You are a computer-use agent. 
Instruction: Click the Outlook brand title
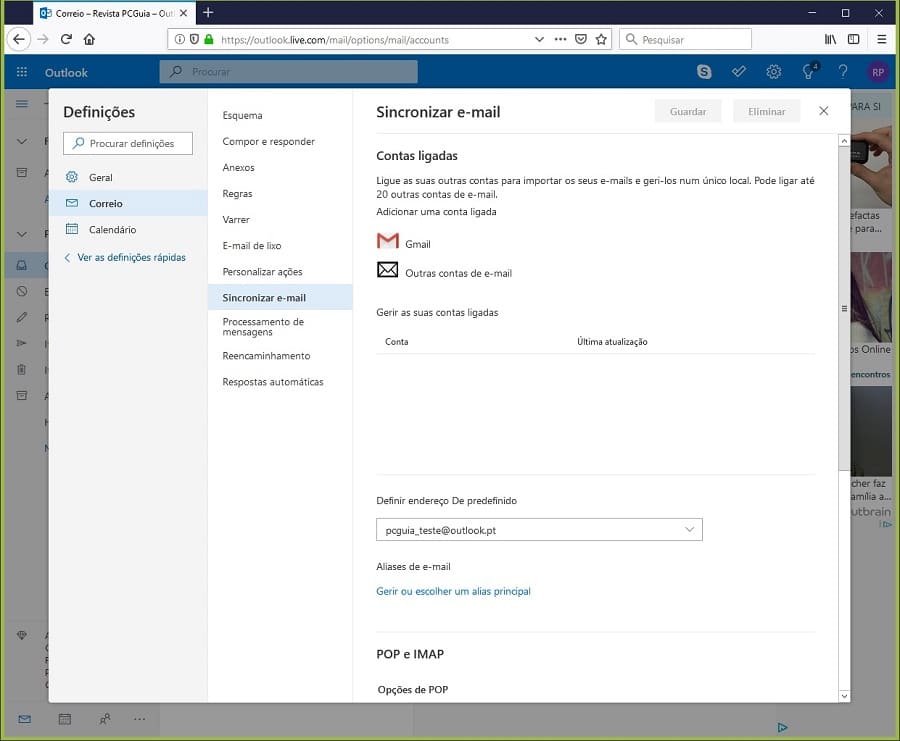(x=66, y=72)
